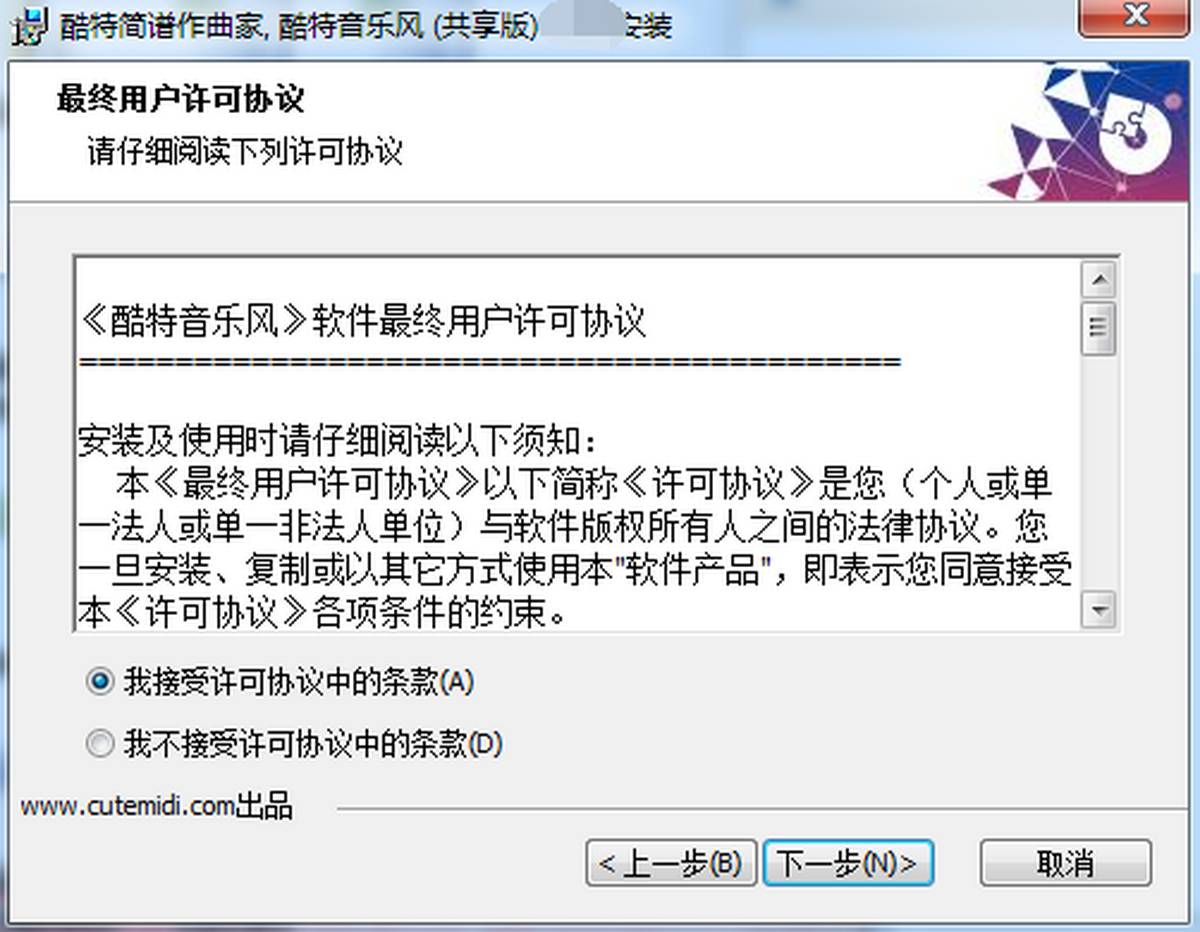Viewport: 1200px width, 932px height.
Task: Select 我接受许可协议中的条款(A) radio button
Action: pos(100,683)
